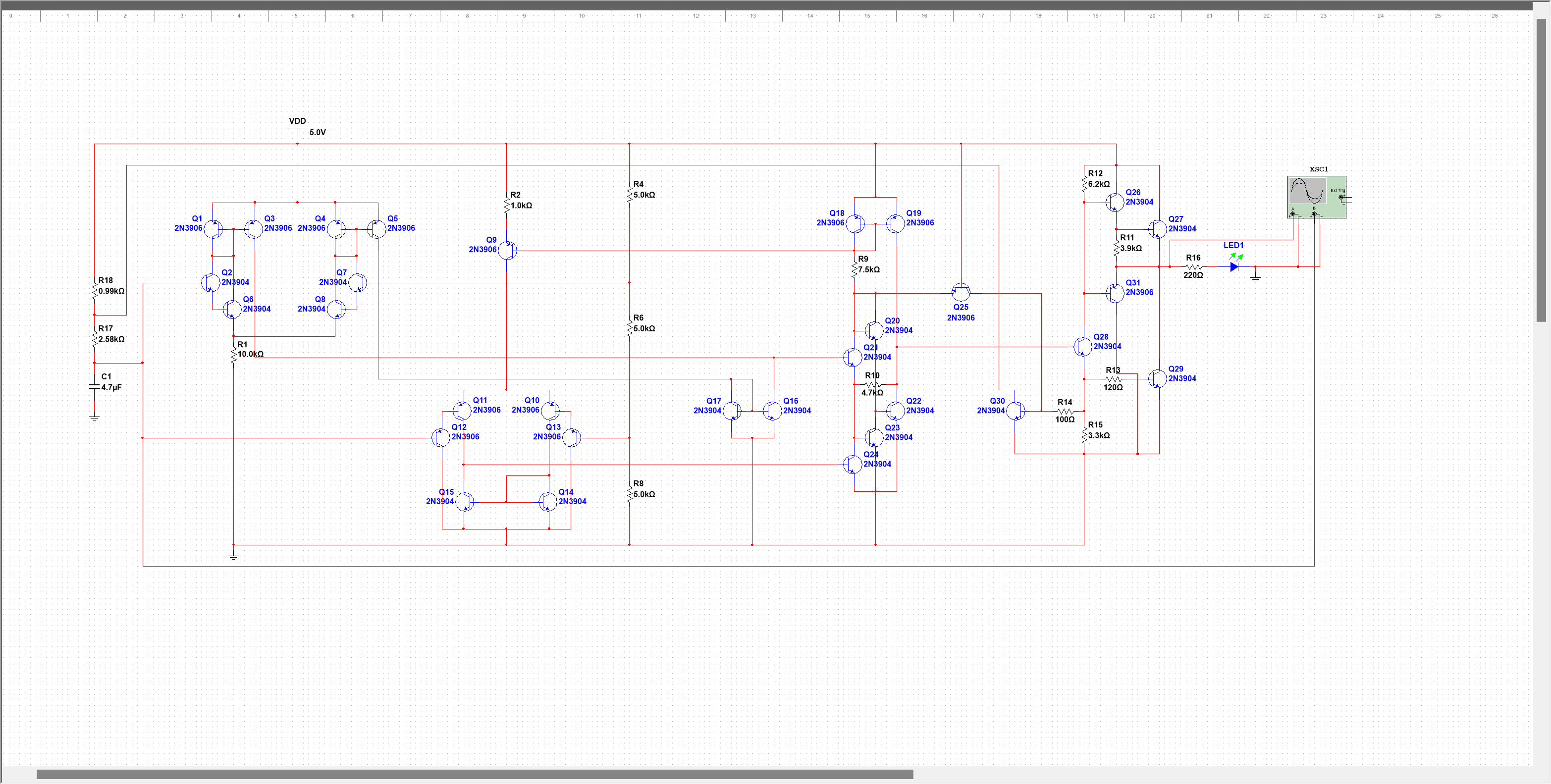Select transistor Q29 2N3904

tap(1157, 379)
